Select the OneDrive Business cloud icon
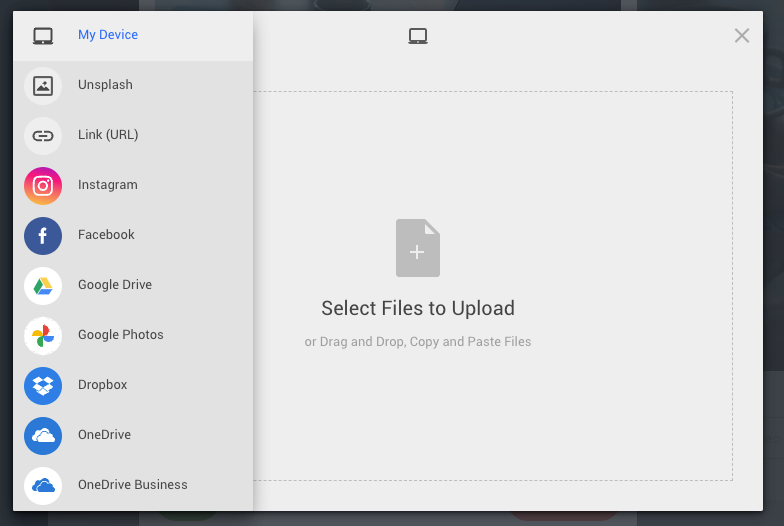The width and height of the screenshot is (784, 526). click(x=43, y=485)
